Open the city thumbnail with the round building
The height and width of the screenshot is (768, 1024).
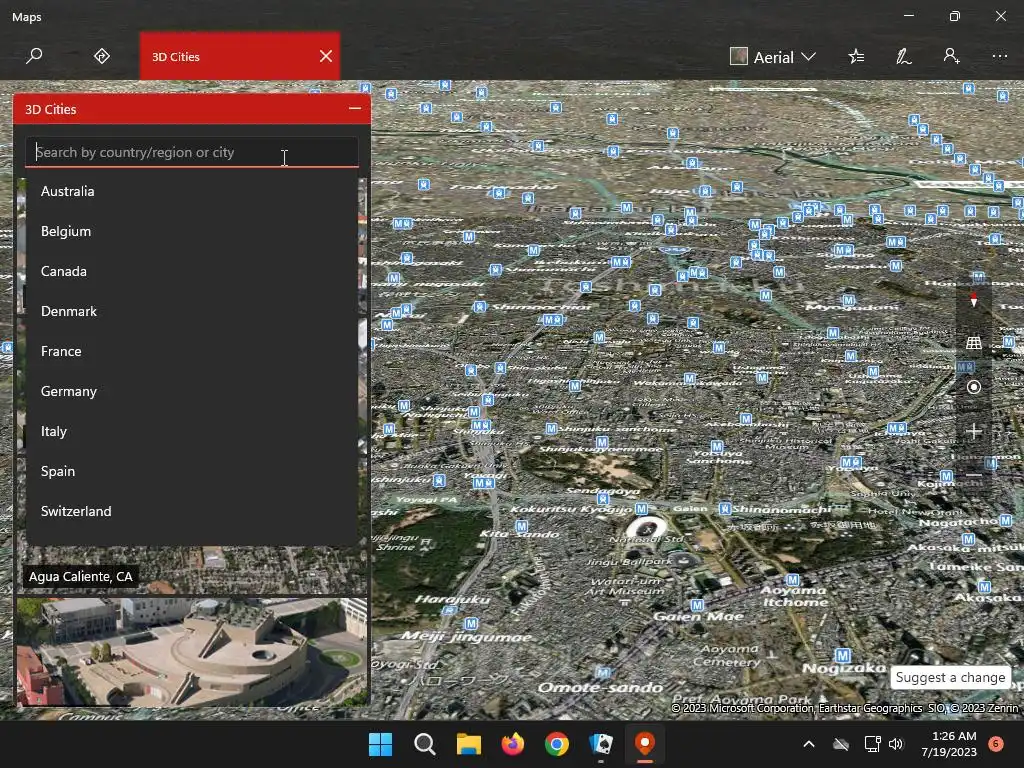click(191, 652)
